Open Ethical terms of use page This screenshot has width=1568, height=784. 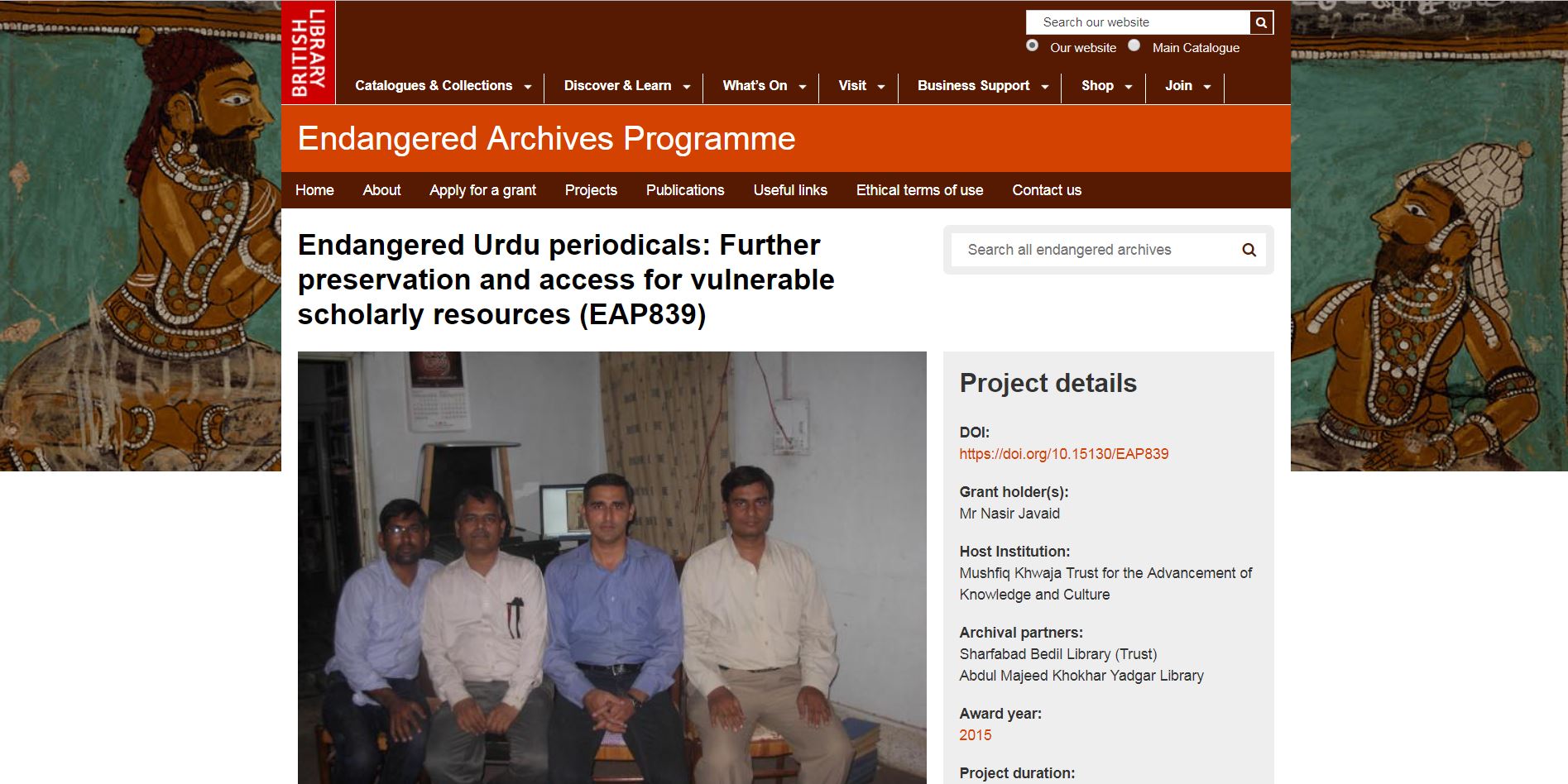point(919,190)
